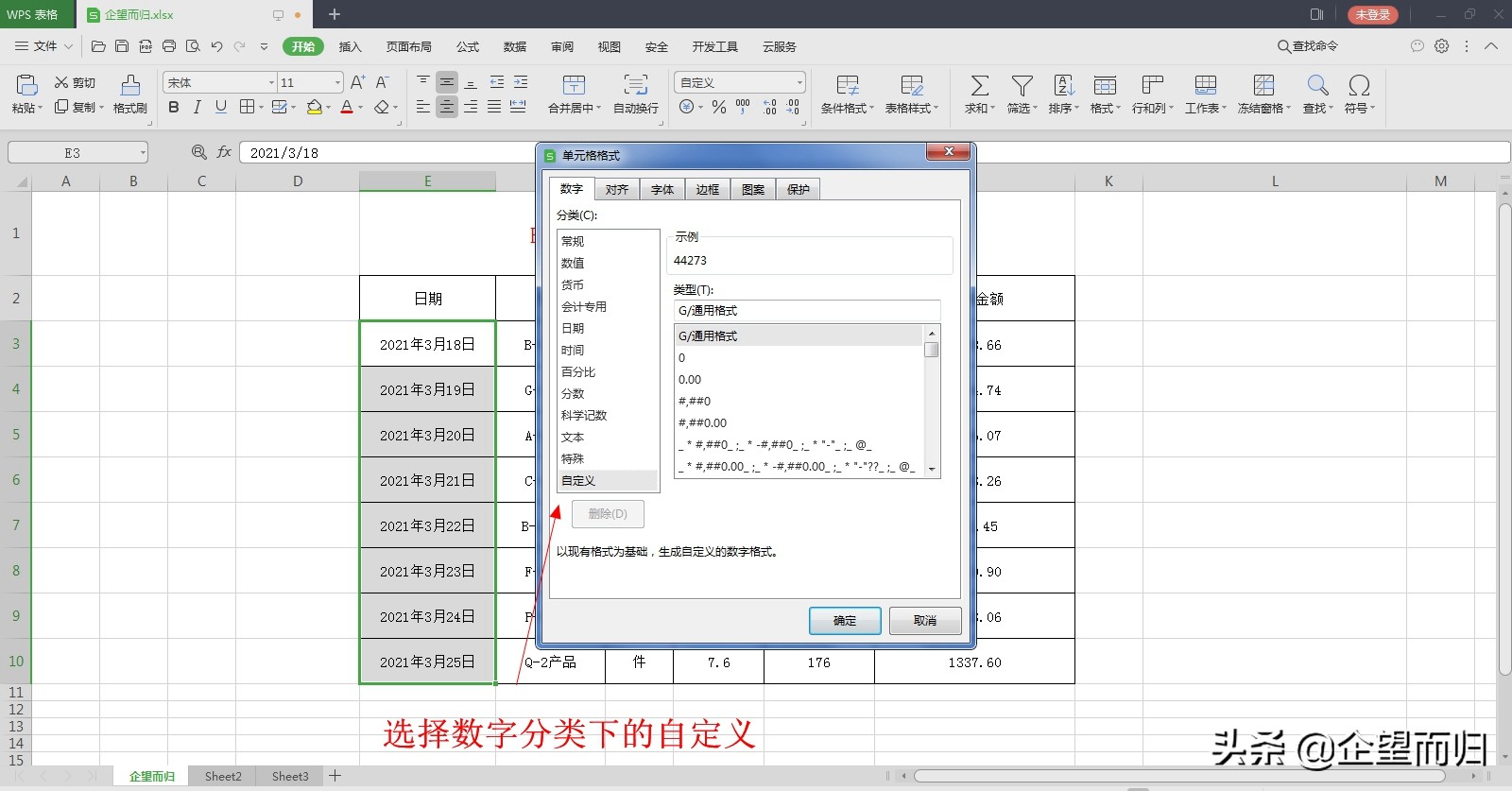Click the 未登录 login button
Viewport: 1512px width, 791px height.
click(1373, 15)
